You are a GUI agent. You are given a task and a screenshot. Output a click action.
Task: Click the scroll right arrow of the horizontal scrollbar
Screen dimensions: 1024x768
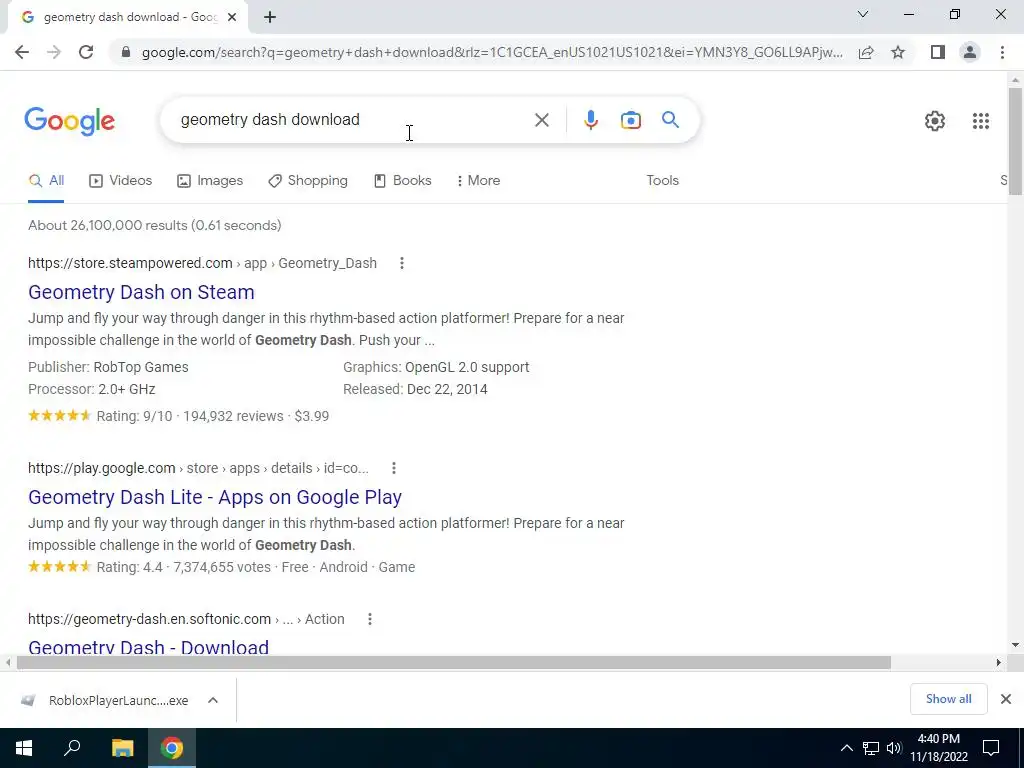pyautogui.click(x=999, y=663)
